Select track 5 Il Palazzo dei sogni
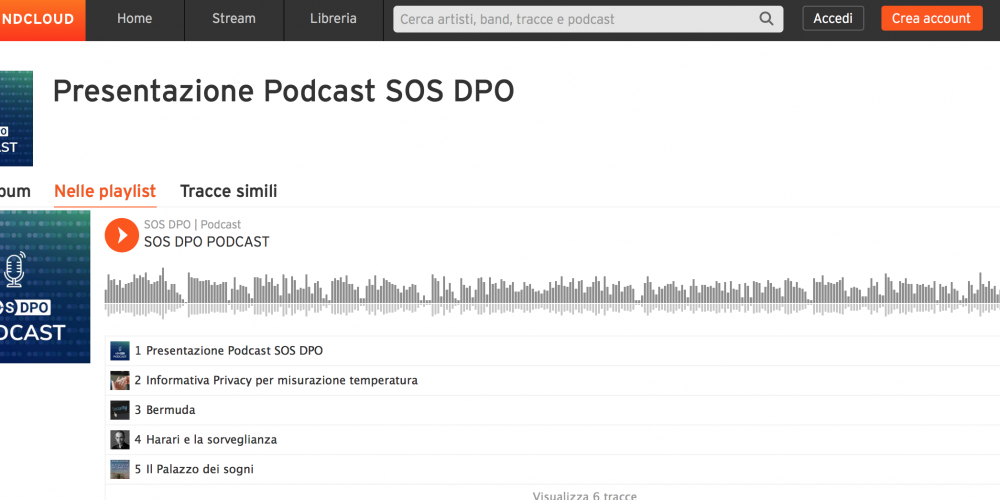The height and width of the screenshot is (500, 1000). tap(552, 469)
